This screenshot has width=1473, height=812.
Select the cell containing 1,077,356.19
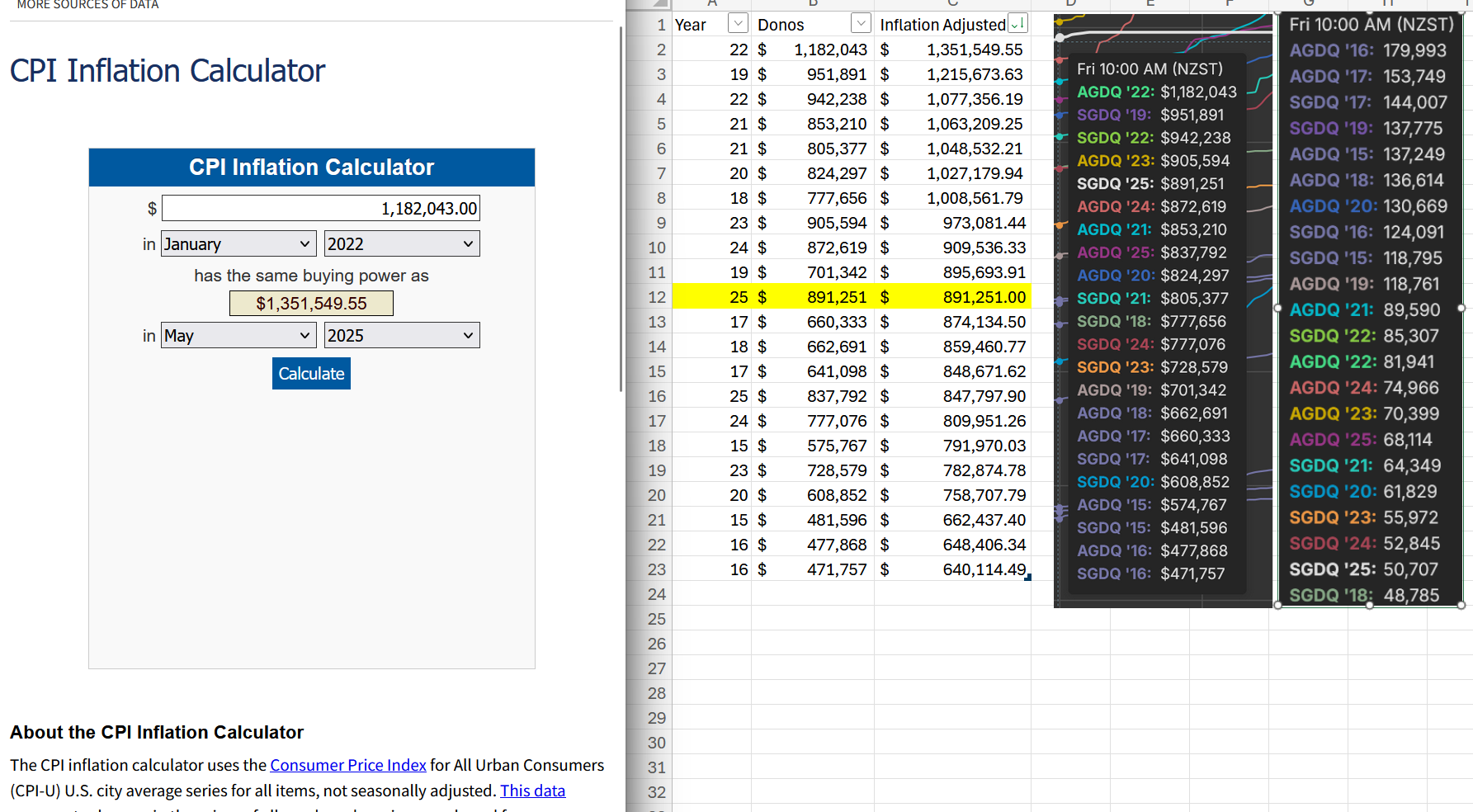pyautogui.click(x=952, y=99)
